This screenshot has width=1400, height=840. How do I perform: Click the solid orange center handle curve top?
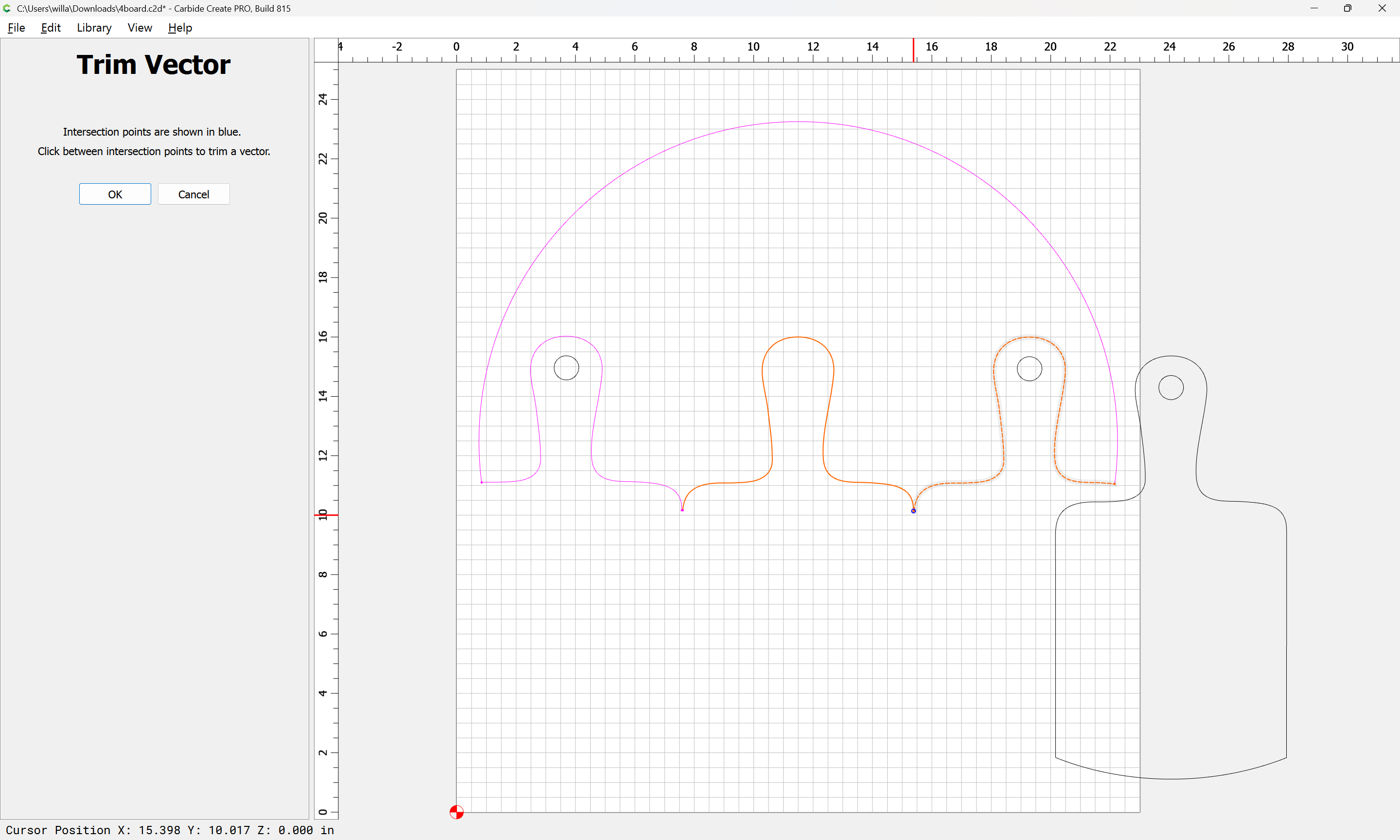pos(798,337)
